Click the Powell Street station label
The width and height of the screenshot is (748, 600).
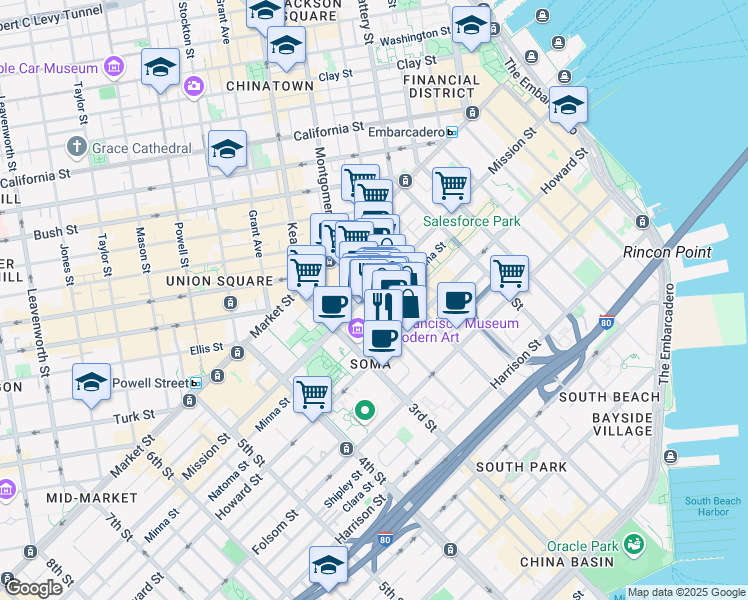pos(150,383)
